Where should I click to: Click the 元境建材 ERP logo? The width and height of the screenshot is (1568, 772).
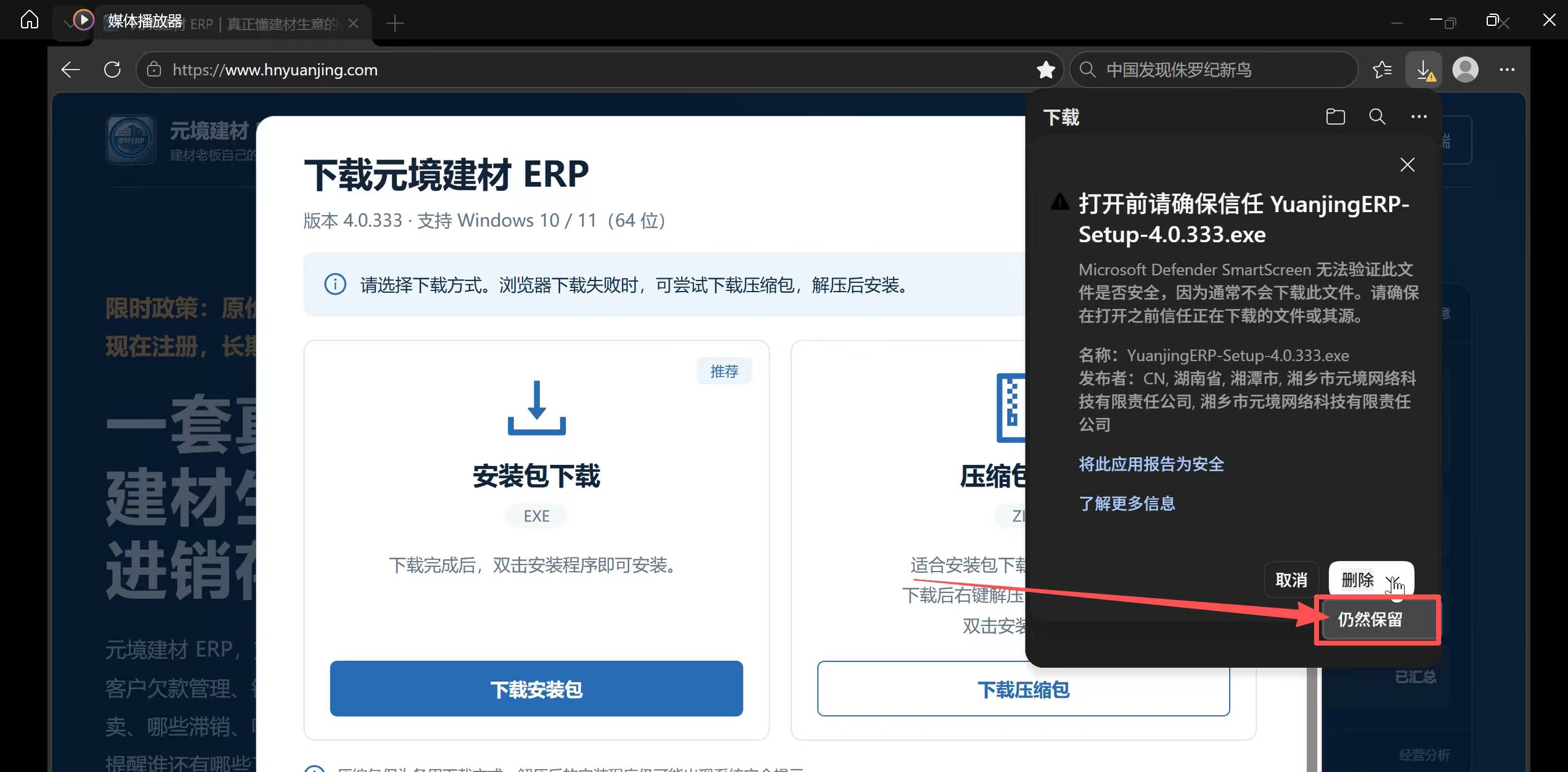131,140
